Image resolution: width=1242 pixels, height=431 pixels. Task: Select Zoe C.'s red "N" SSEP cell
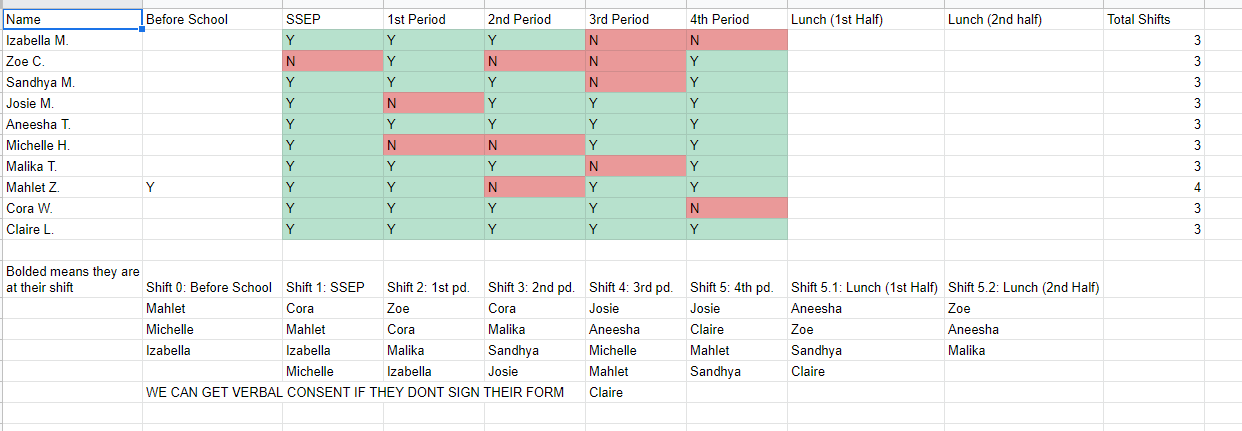pyautogui.click(x=333, y=61)
